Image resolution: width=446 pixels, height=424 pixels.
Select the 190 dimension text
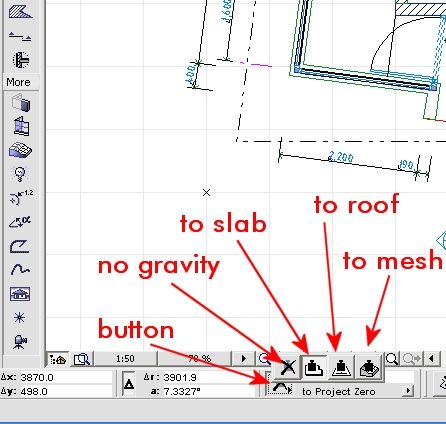click(x=406, y=165)
